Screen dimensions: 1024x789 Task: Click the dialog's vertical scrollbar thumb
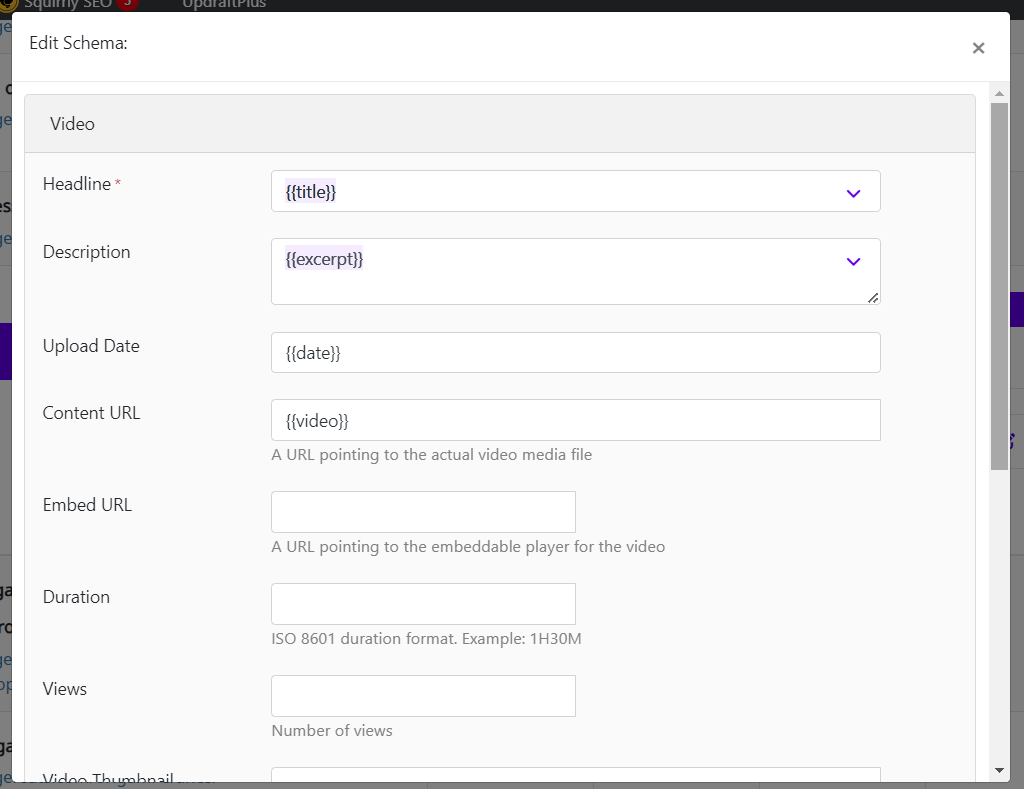tap(999, 286)
